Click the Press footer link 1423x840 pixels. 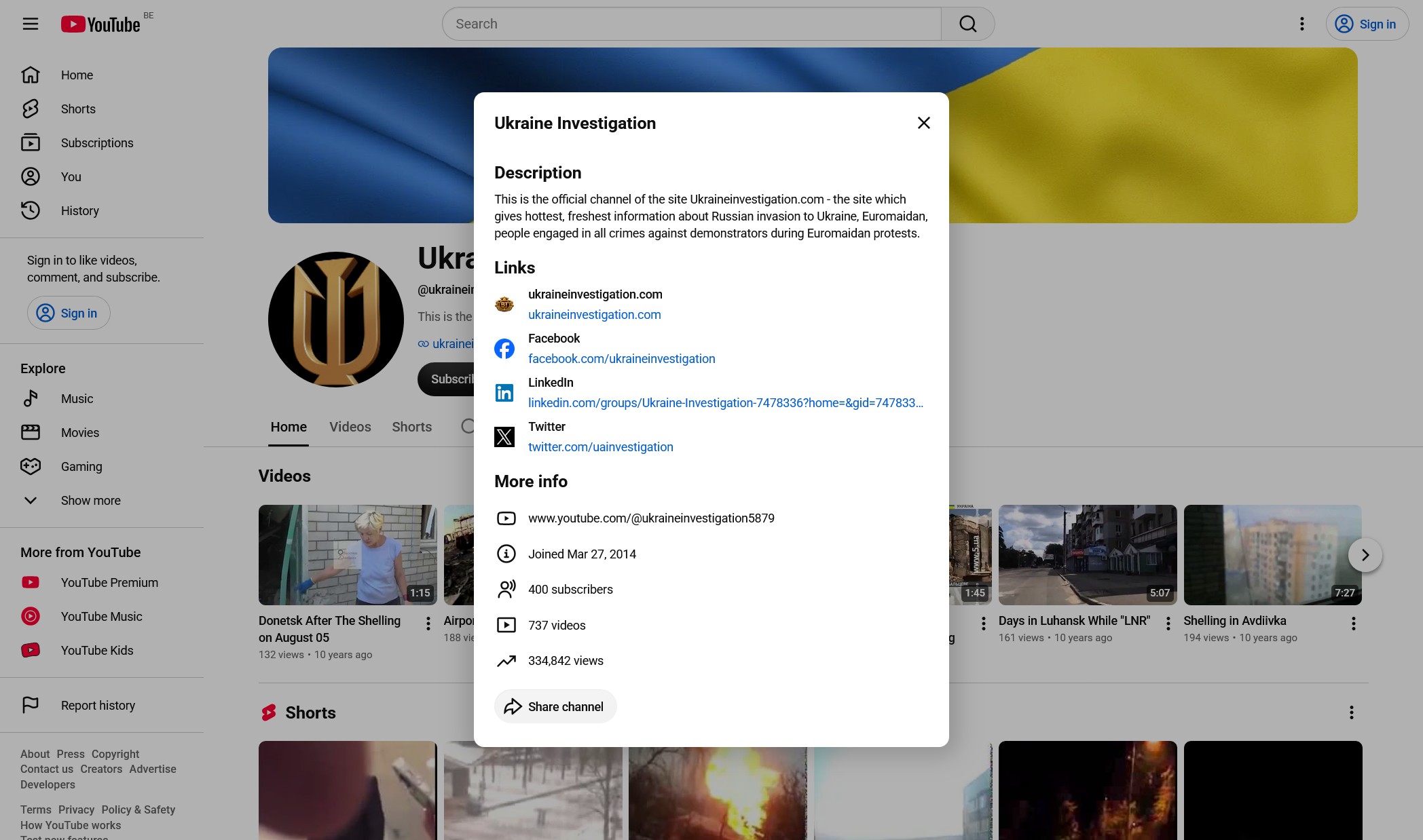(71, 754)
